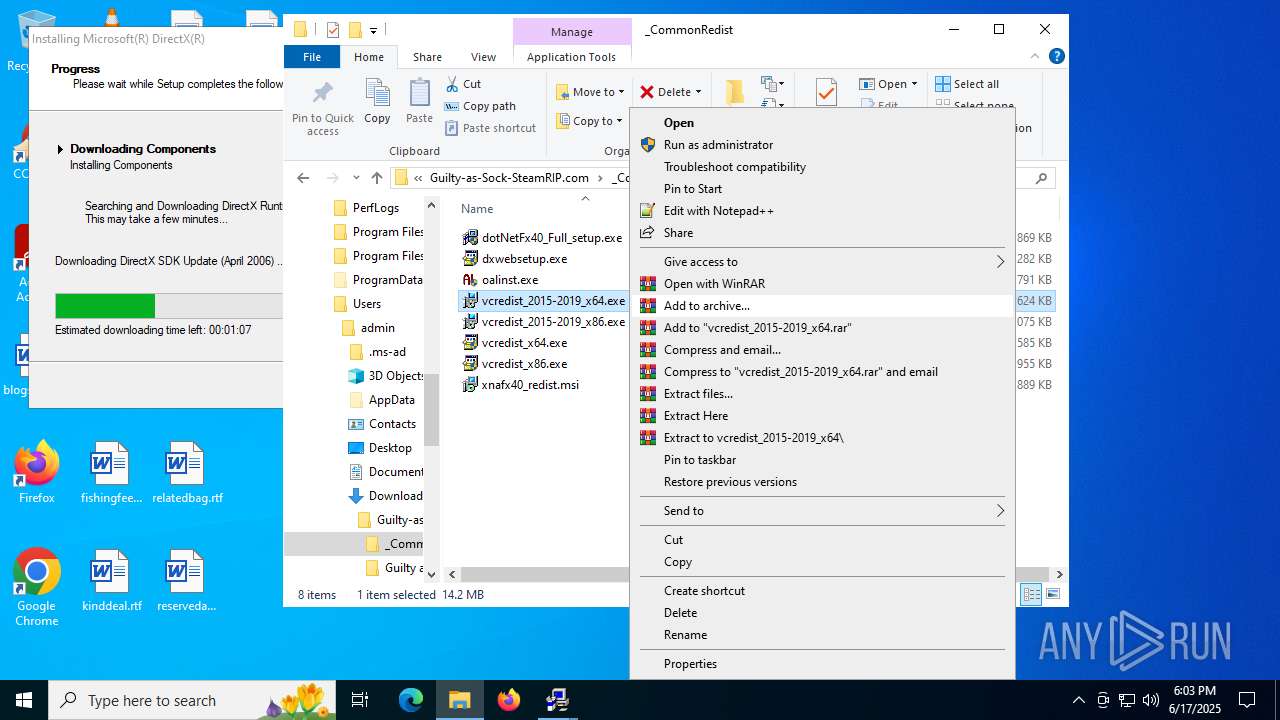The height and width of the screenshot is (720, 1280).
Task: Open the Application Tools tab
Action: (571, 57)
